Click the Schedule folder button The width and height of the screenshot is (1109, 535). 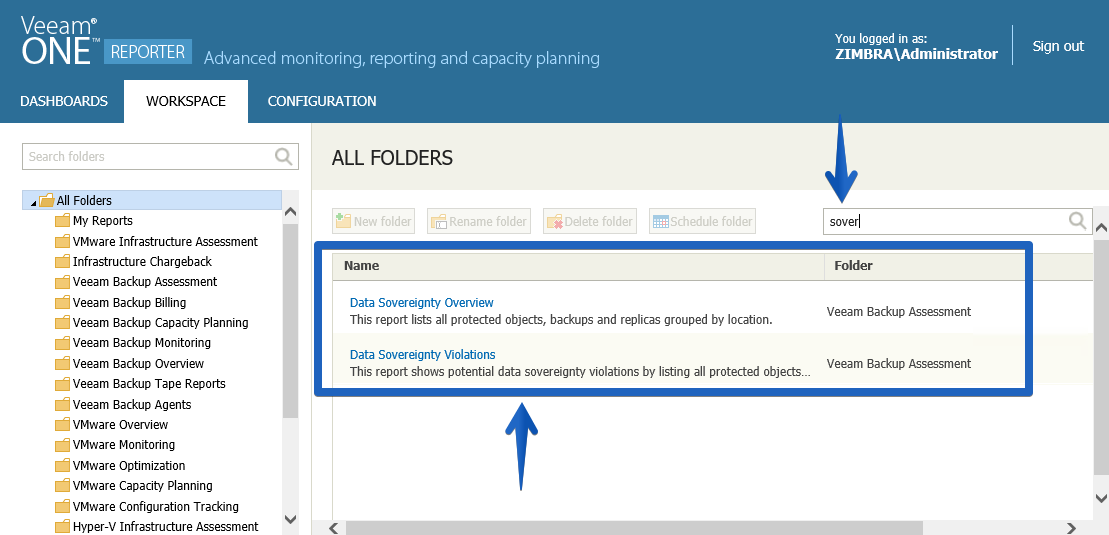coord(702,221)
